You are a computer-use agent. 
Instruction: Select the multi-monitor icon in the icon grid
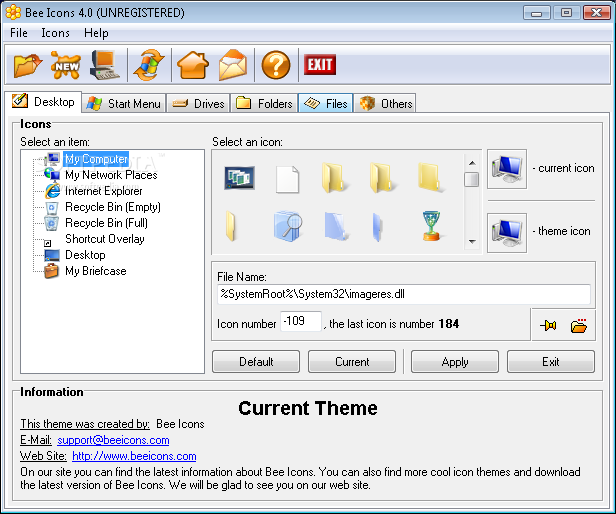[239, 178]
